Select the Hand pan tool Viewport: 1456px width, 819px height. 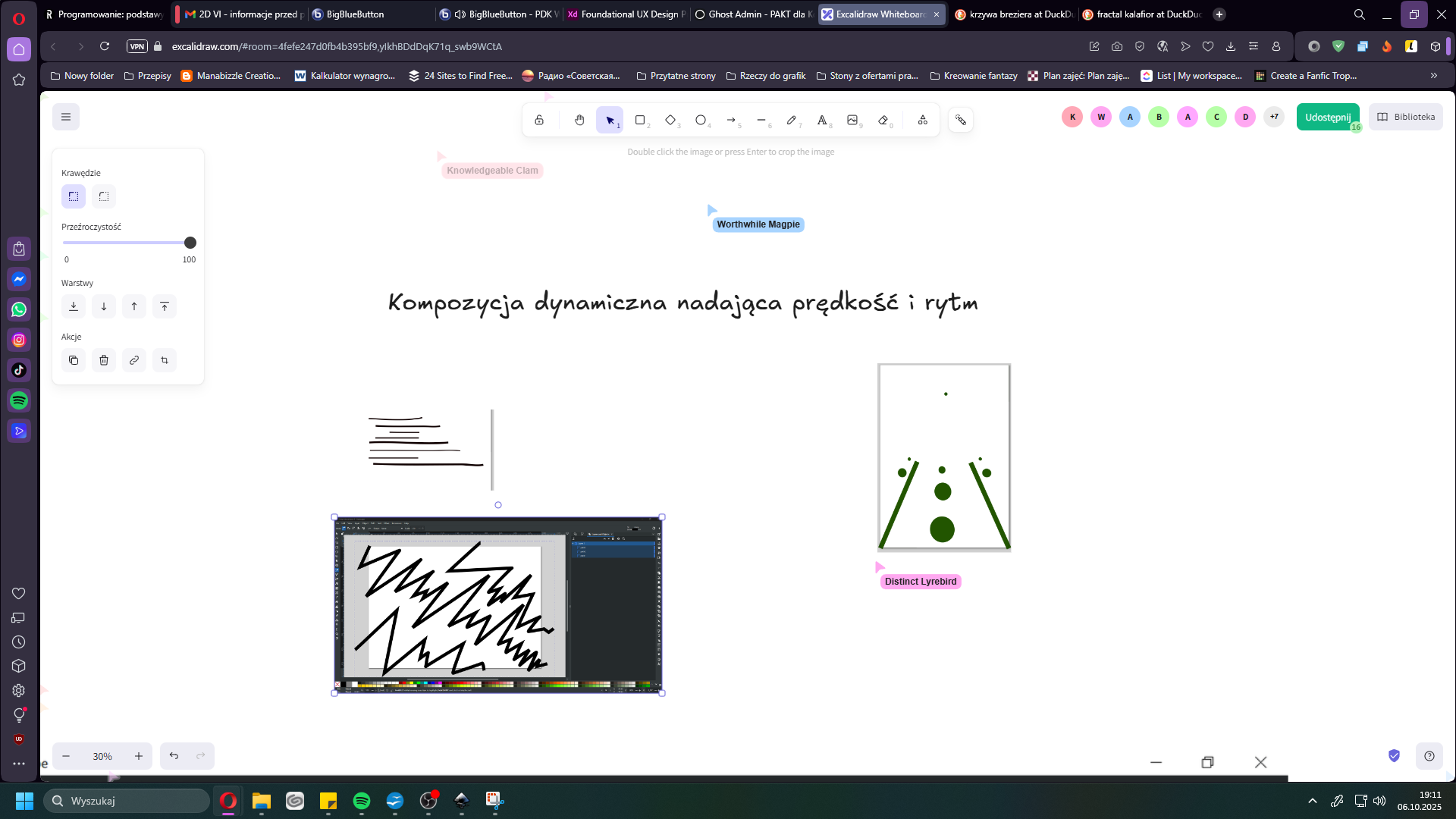(x=579, y=120)
